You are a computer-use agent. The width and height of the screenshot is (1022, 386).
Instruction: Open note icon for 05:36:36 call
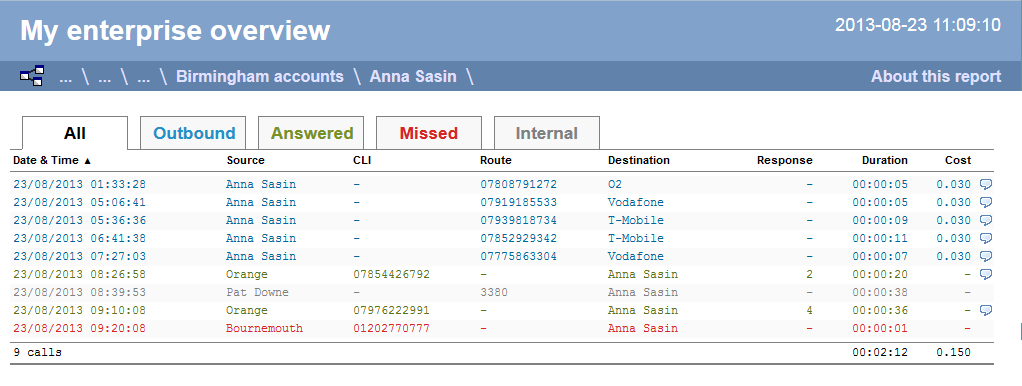pos(986,220)
